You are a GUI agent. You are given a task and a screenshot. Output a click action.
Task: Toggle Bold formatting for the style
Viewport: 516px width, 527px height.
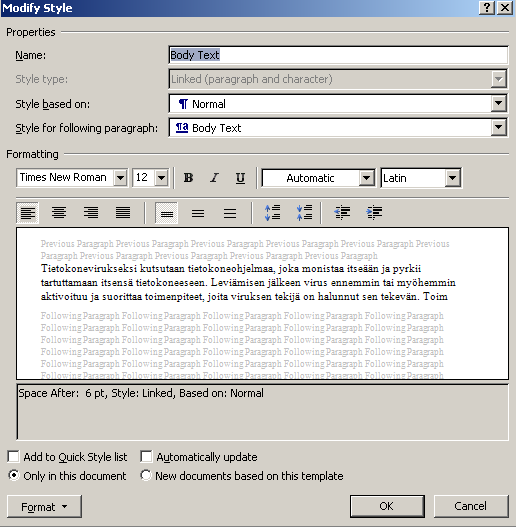click(x=188, y=178)
